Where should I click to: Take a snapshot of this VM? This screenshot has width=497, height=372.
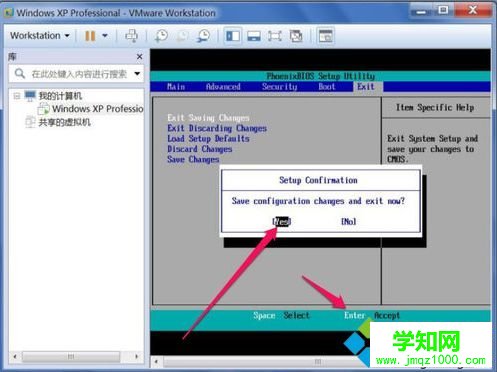(161, 36)
